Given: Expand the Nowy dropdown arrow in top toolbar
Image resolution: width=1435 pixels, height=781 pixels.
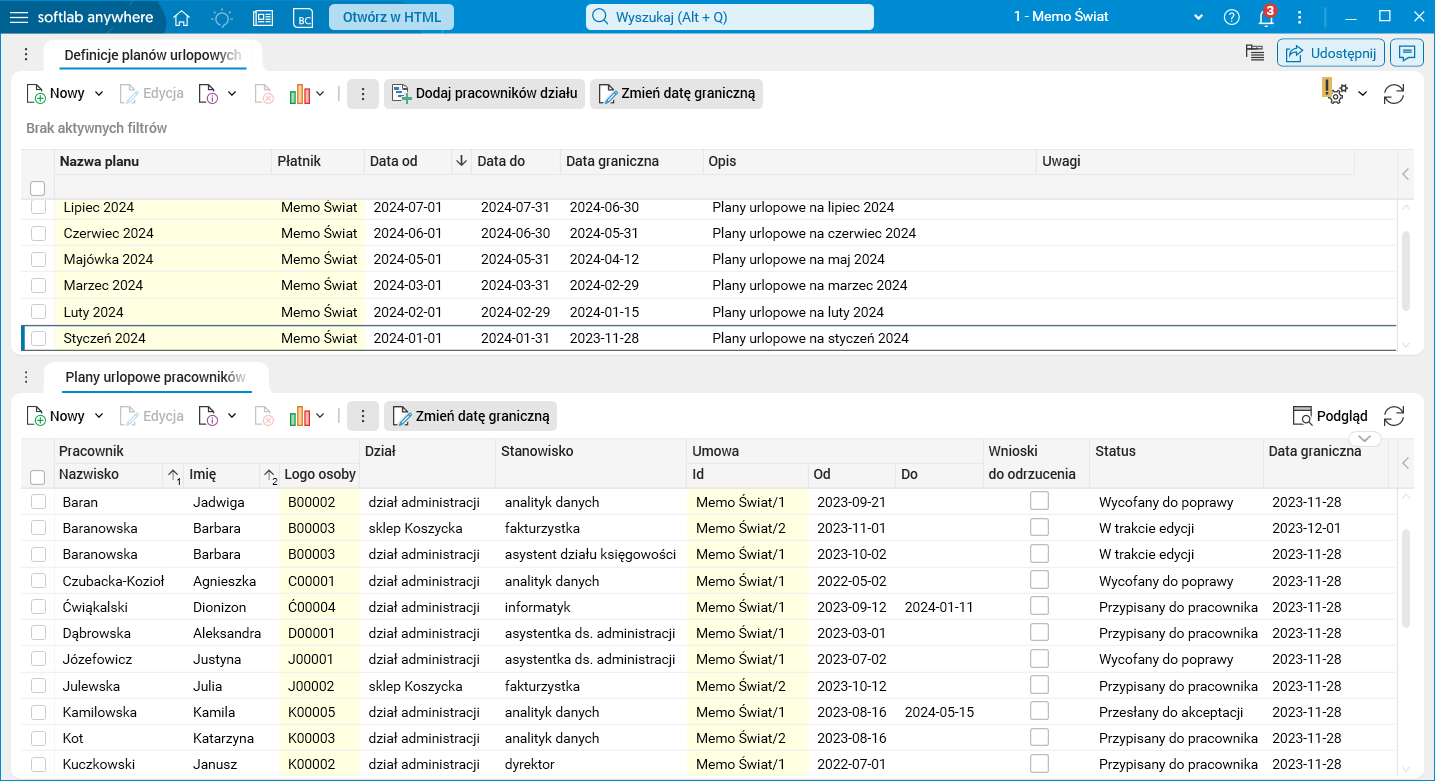Looking at the screenshot, I should click(99, 94).
